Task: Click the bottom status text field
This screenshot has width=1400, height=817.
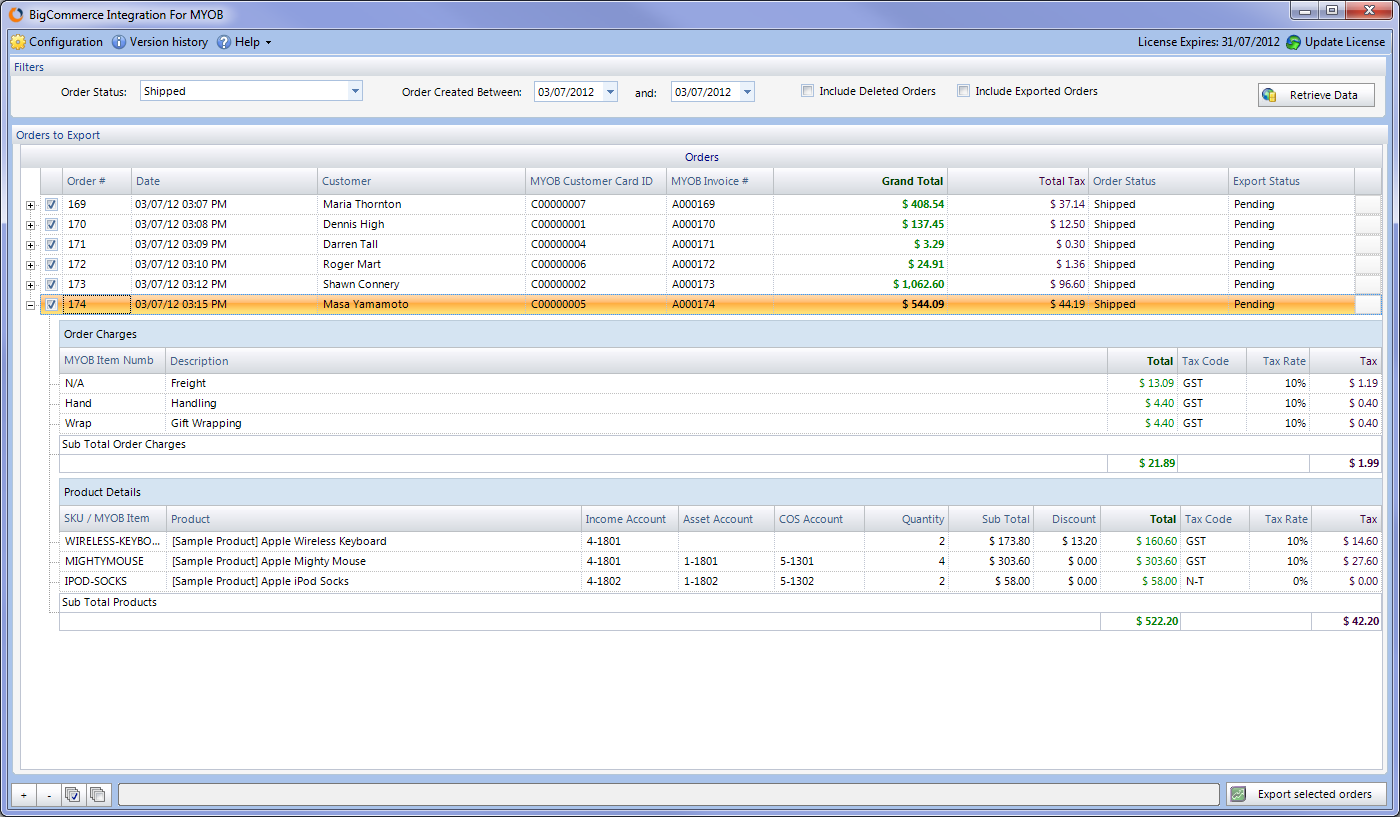Action: pos(670,794)
